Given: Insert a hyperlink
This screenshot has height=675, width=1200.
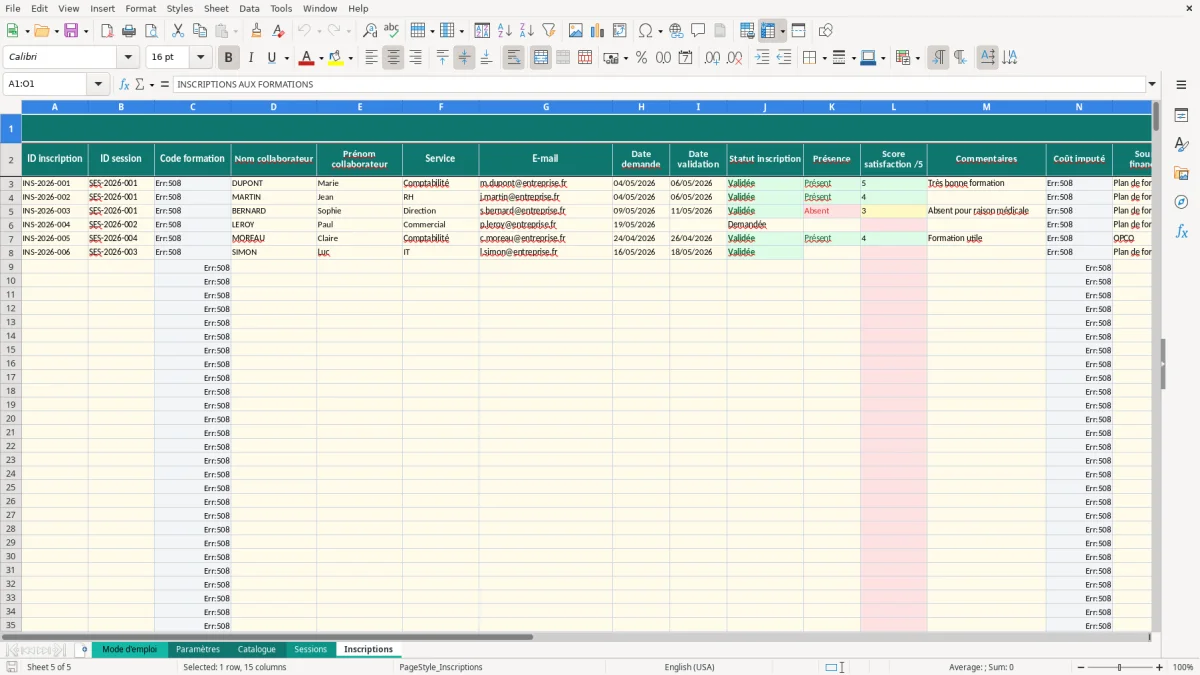Looking at the screenshot, I should coord(676,31).
